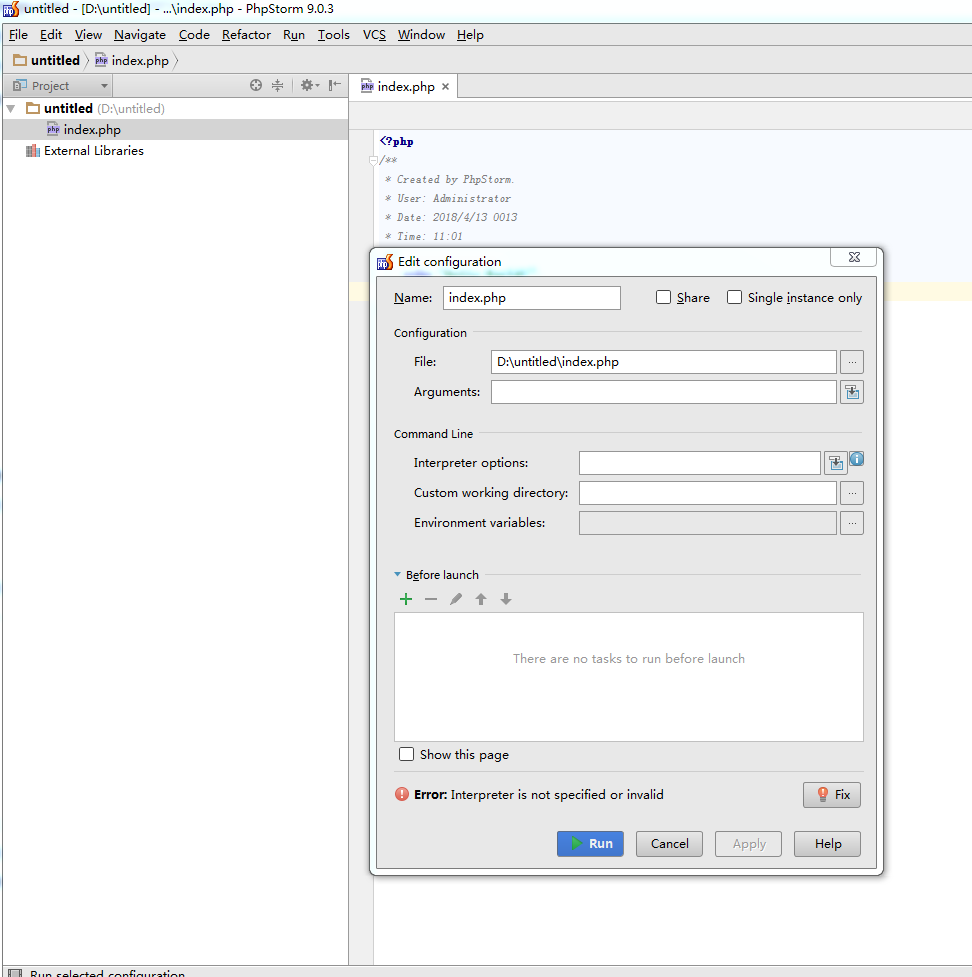Viewport: 972px width, 977px height.
Task: Select index.php in Project tree
Action: (x=92, y=130)
